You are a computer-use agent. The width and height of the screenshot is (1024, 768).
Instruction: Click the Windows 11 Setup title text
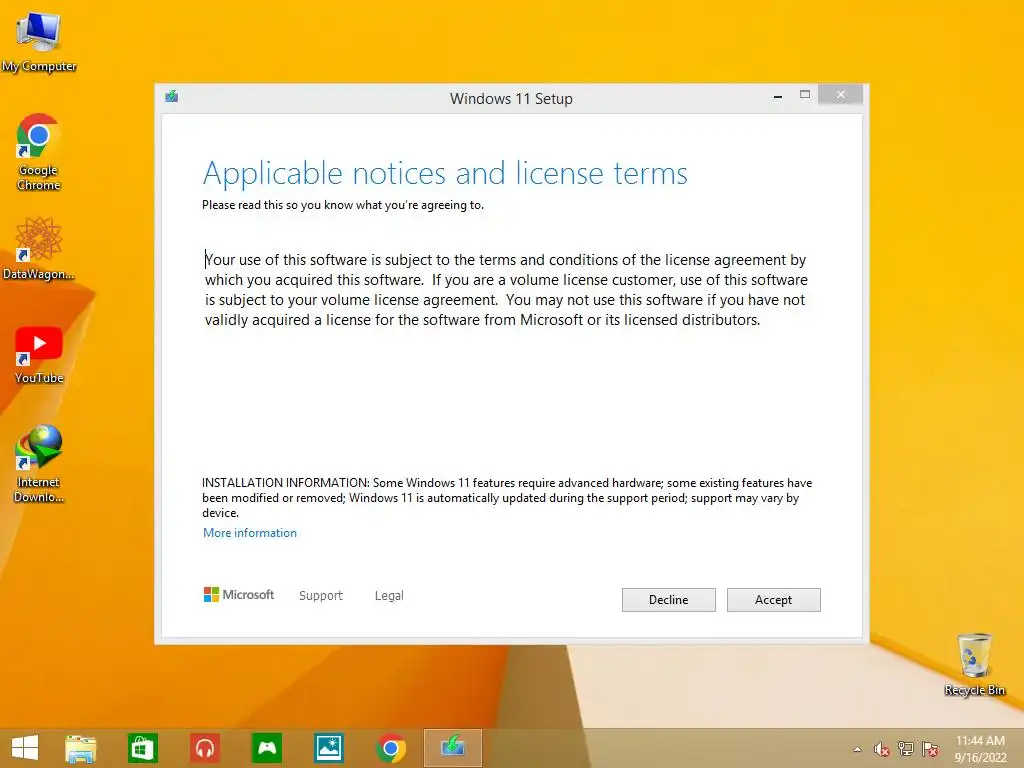click(x=511, y=99)
